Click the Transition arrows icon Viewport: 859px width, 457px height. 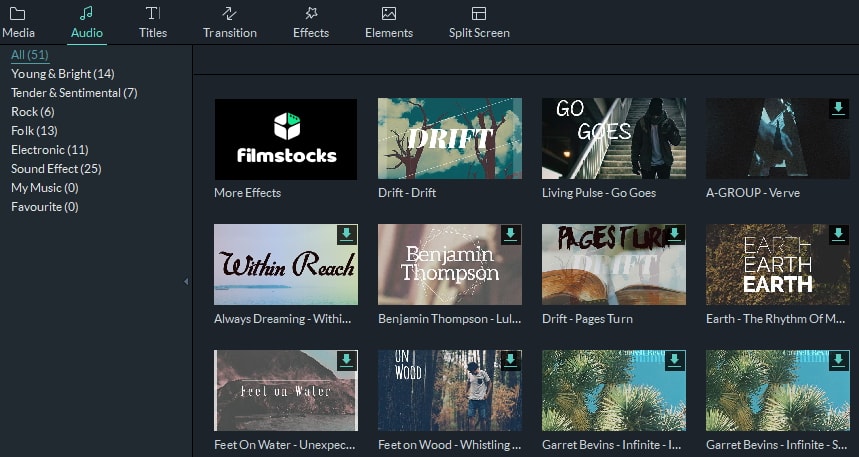click(x=230, y=14)
